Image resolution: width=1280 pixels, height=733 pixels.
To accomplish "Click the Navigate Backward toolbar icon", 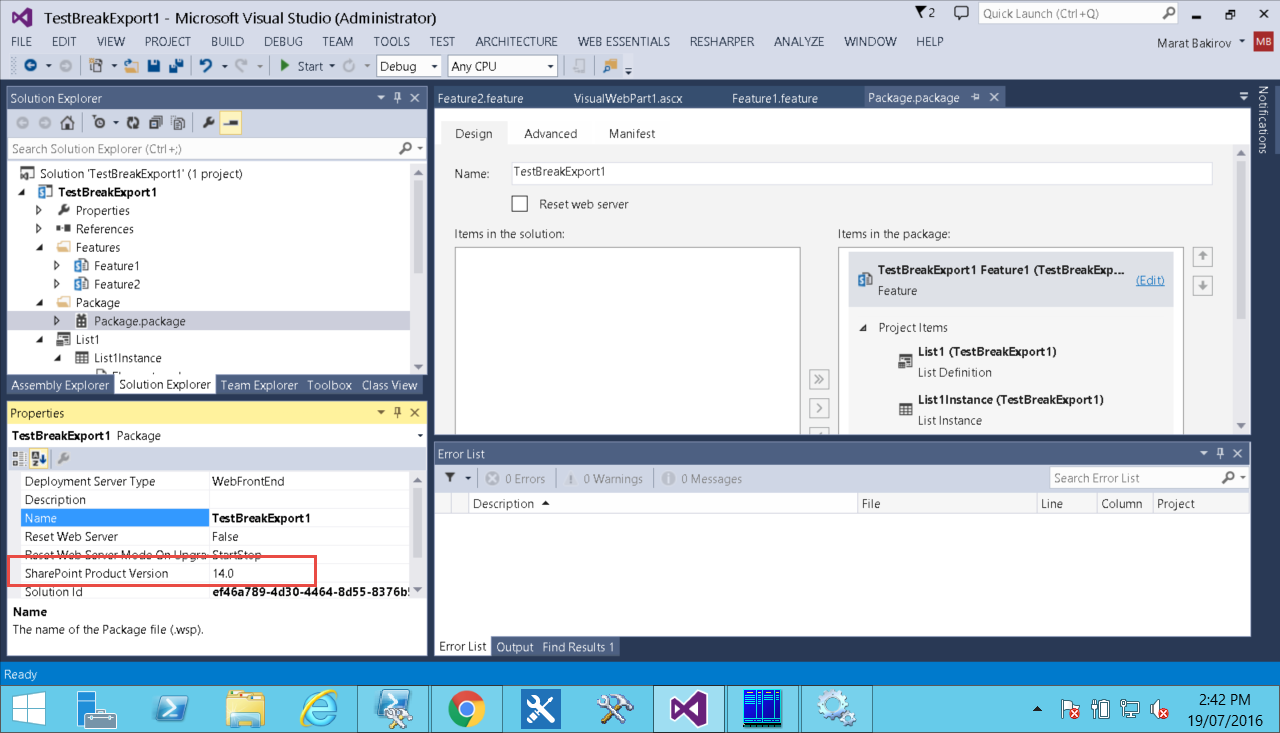I will click(30, 66).
